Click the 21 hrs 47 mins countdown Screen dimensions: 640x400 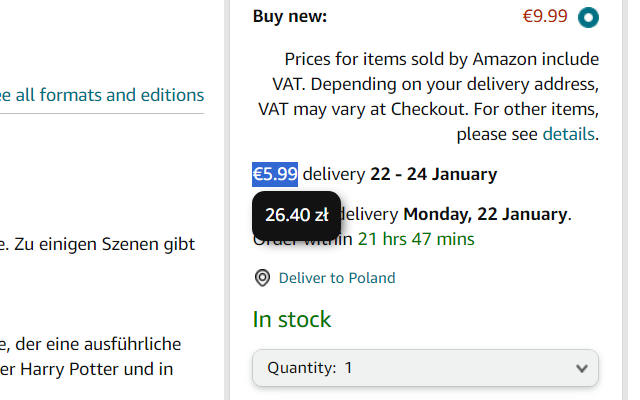[x=416, y=239]
